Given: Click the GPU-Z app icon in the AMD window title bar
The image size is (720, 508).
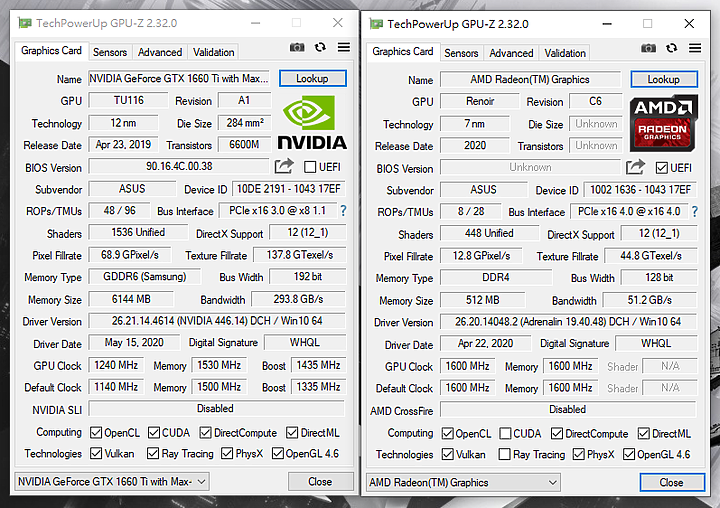Looking at the screenshot, I should (376, 24).
